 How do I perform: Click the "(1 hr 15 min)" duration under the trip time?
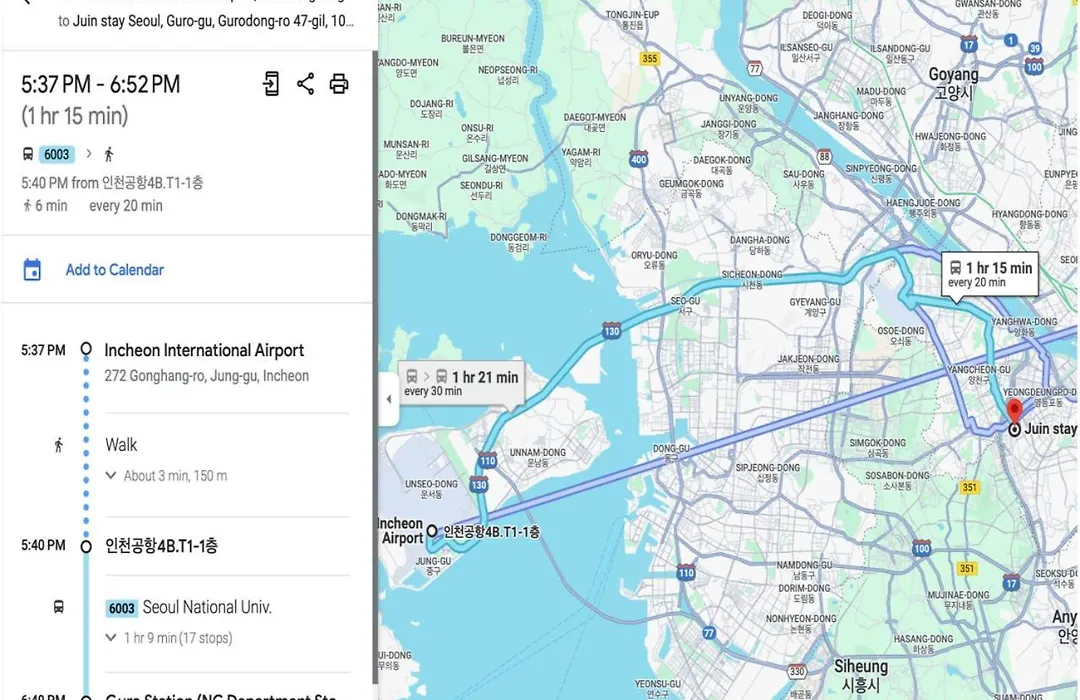74,116
